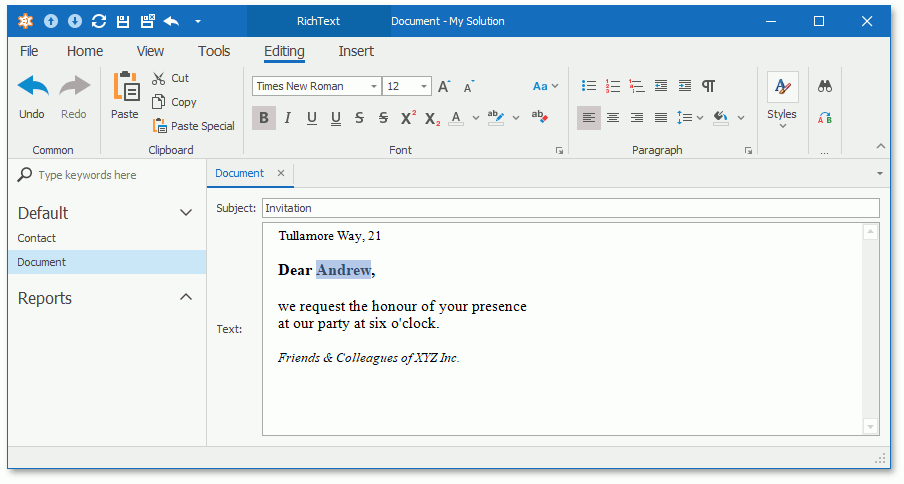The width and height of the screenshot is (904, 484).
Task: Switch to the Insert ribbon tab
Action: 356,51
